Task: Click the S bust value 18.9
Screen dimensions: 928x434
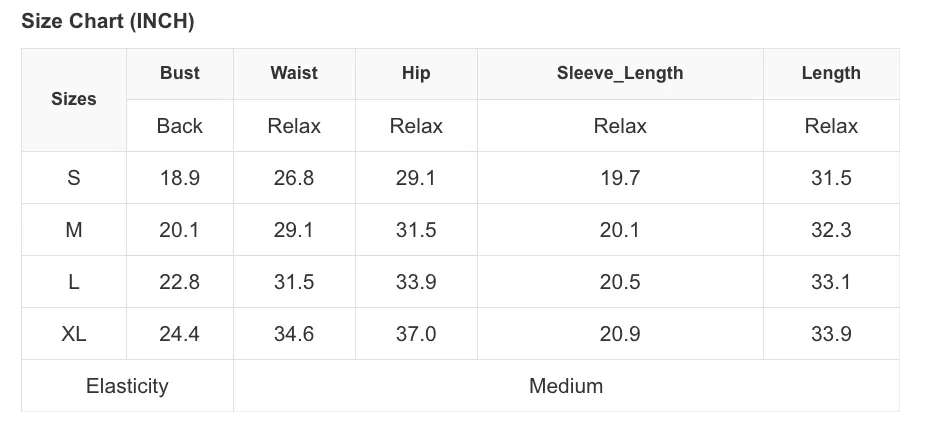Action: pos(180,178)
